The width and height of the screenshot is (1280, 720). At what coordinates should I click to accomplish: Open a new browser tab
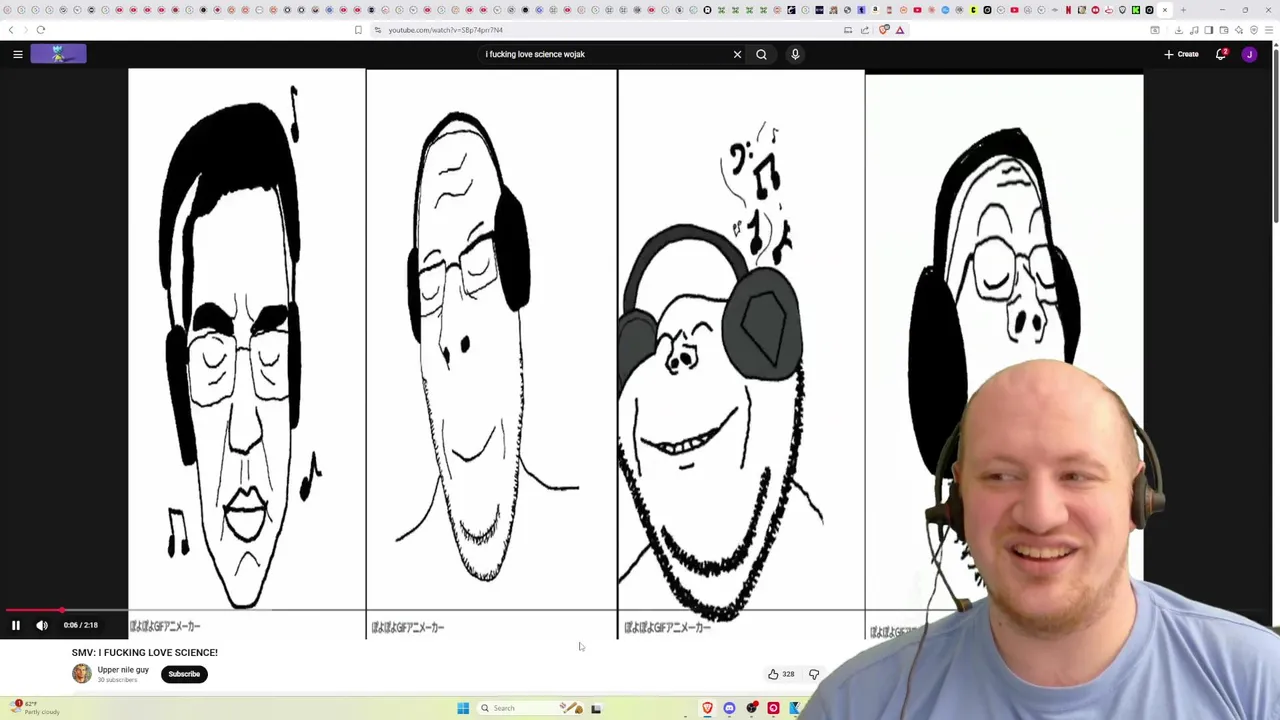pyautogui.click(x=1183, y=10)
